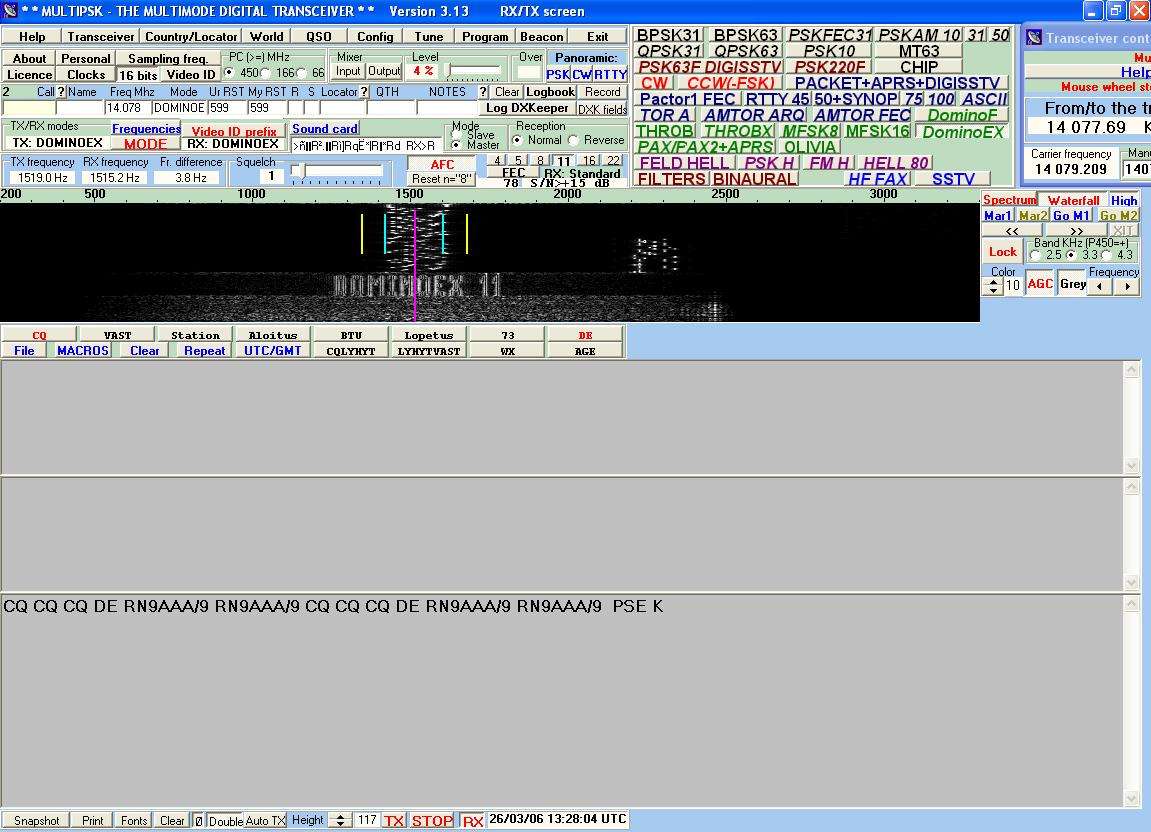Select the OLIVIA mode button
1151x832 pixels.
point(810,147)
